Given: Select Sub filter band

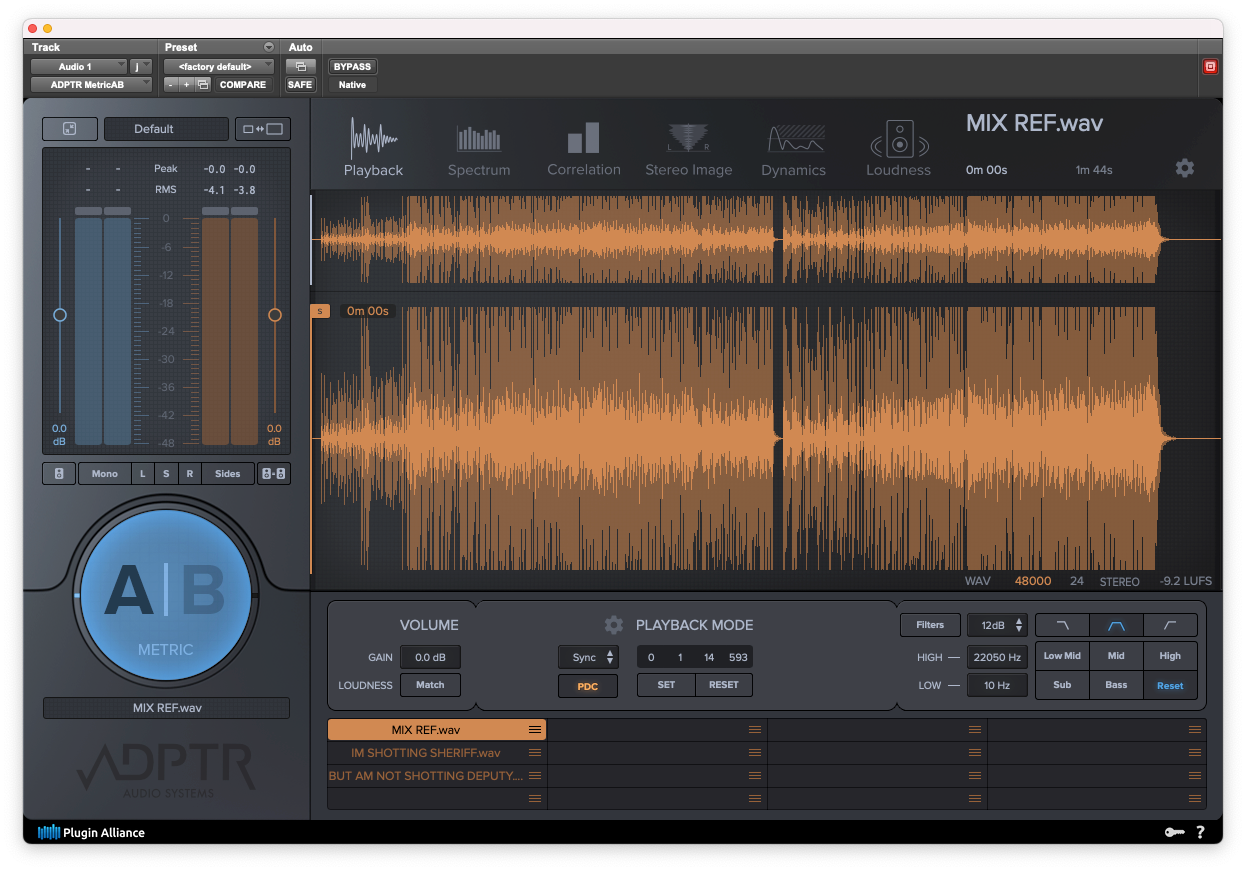Looking at the screenshot, I should pos(1062,685).
